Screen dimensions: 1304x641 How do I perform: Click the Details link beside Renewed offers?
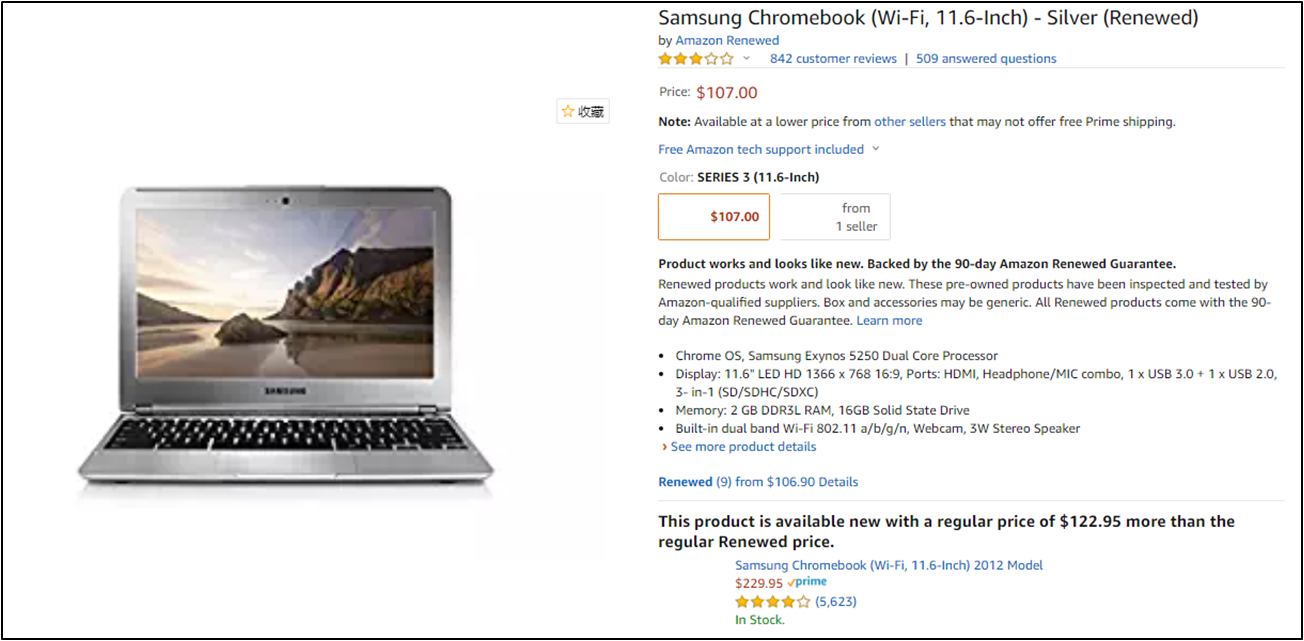(x=838, y=482)
